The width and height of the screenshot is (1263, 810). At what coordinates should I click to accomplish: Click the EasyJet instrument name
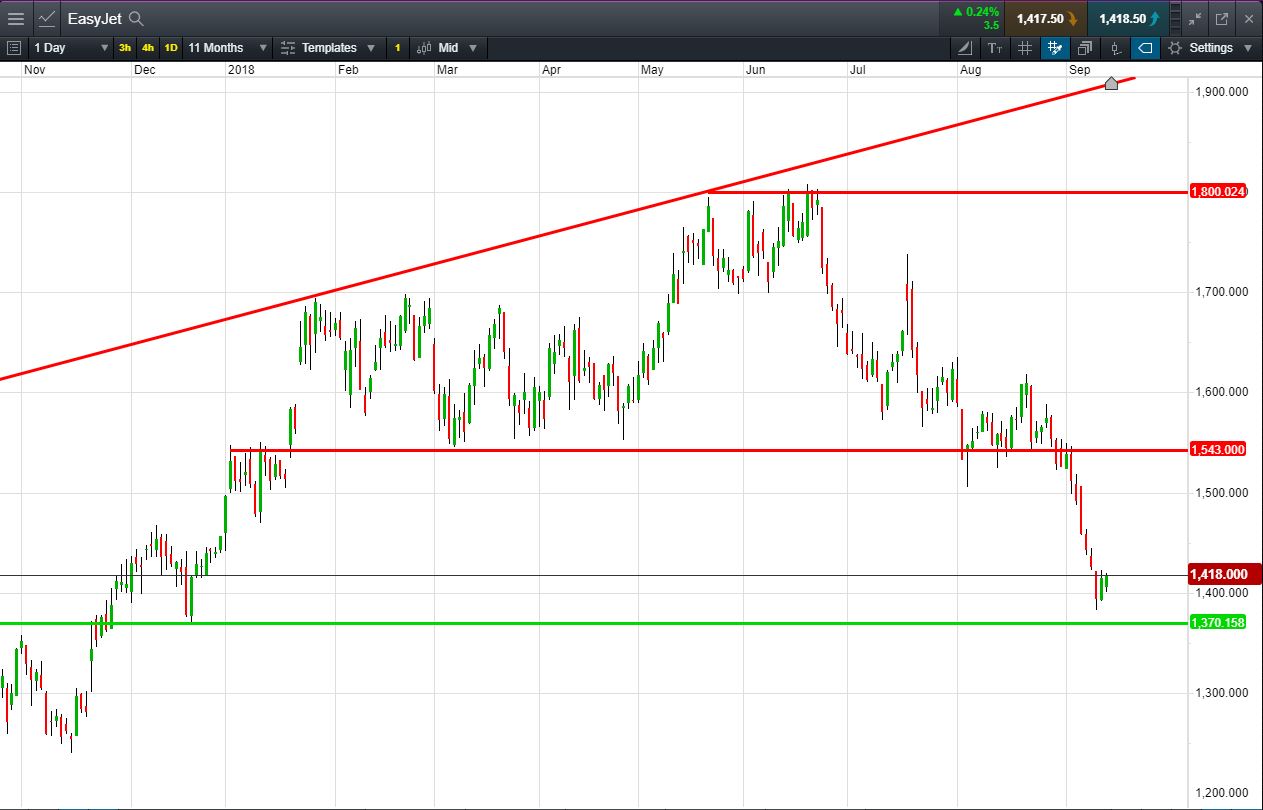click(x=96, y=18)
